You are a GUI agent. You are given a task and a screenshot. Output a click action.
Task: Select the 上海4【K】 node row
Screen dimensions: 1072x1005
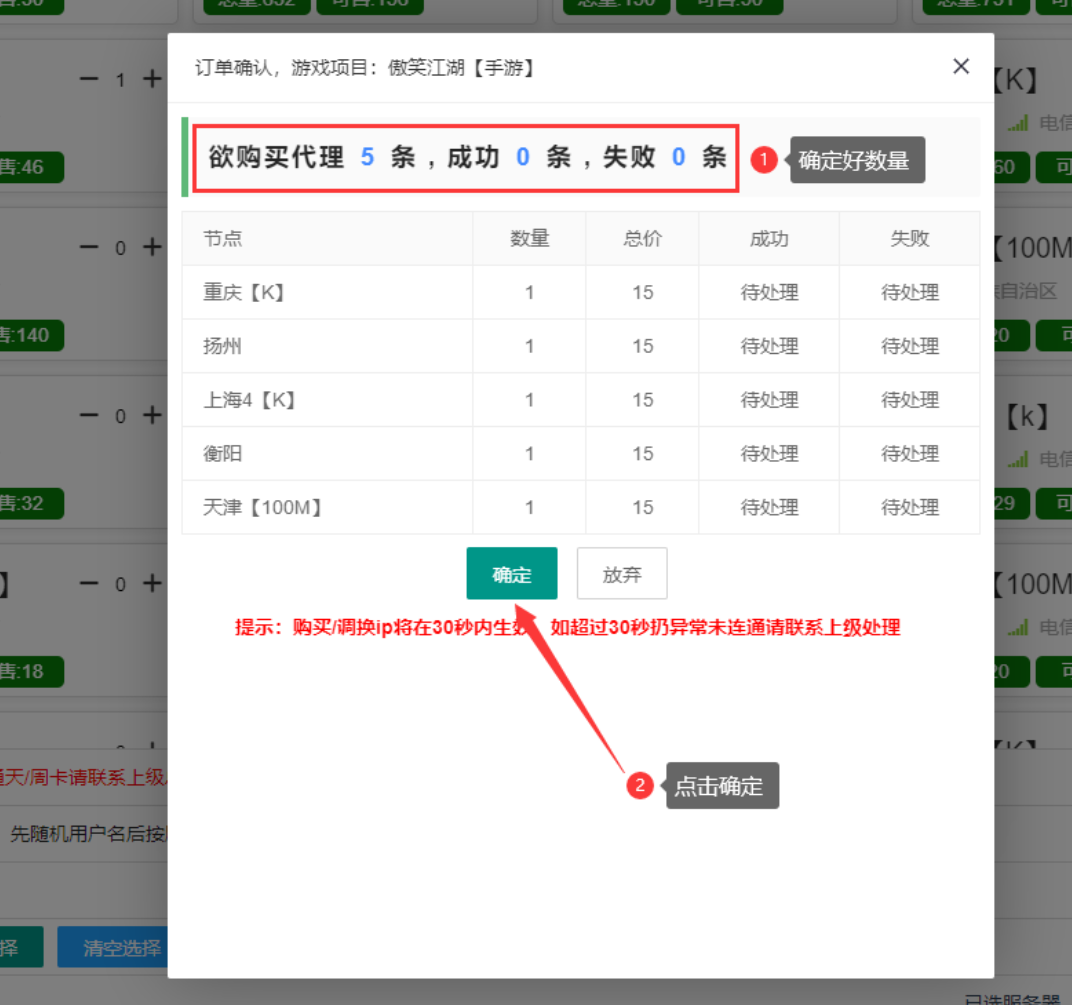click(x=580, y=400)
